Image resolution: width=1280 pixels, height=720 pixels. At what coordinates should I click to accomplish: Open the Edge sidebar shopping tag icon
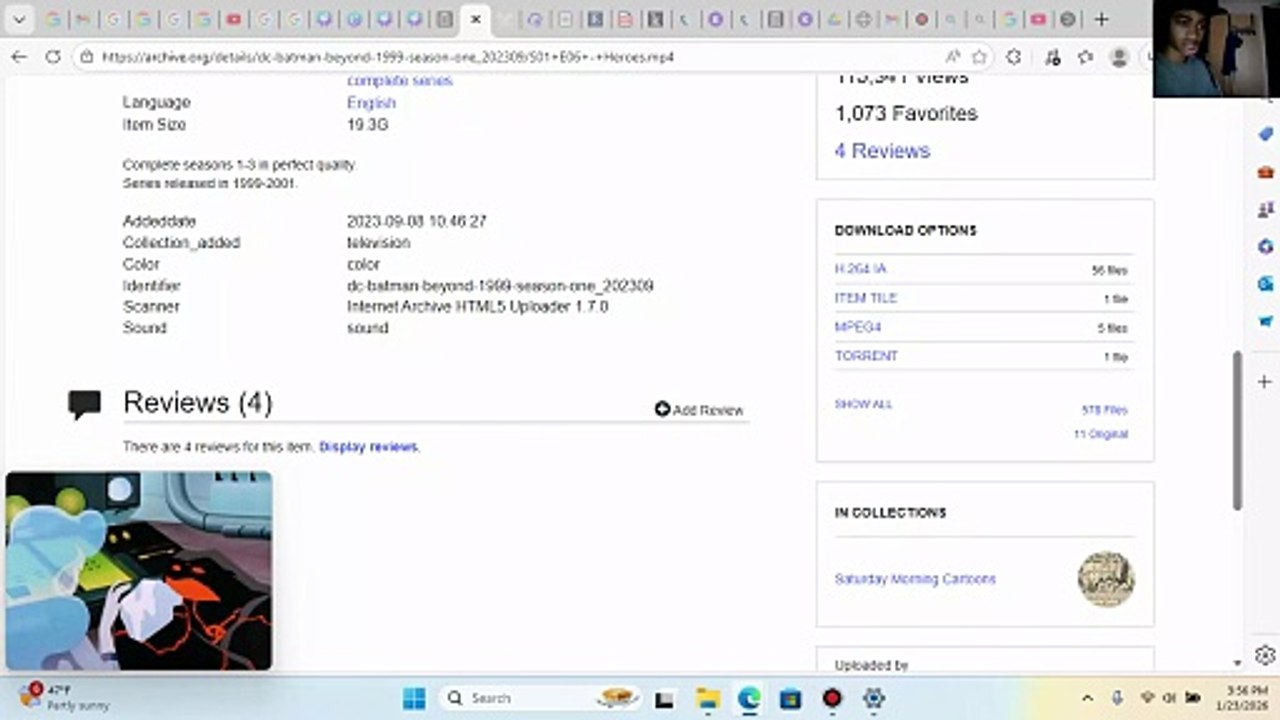click(1265, 134)
